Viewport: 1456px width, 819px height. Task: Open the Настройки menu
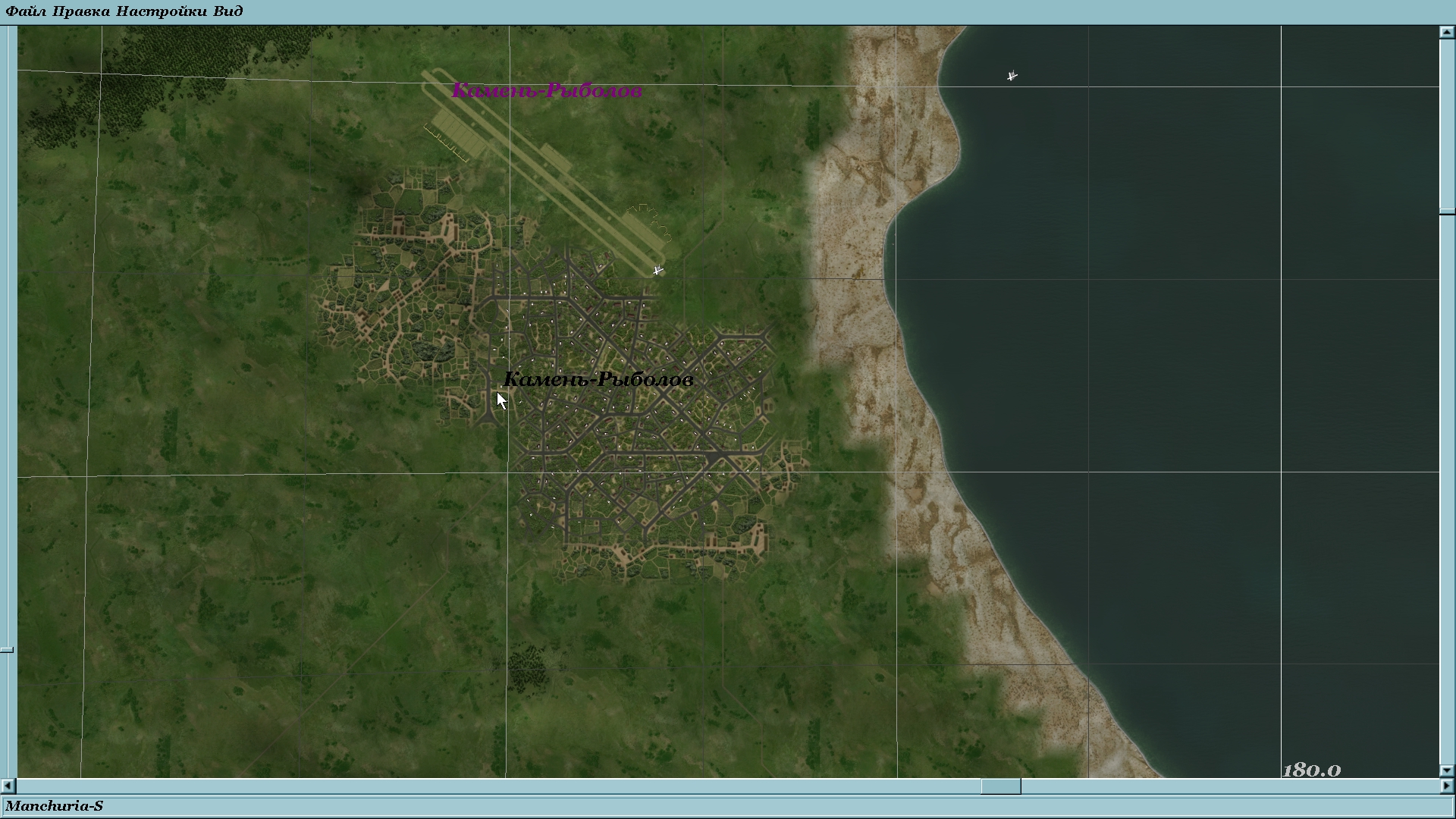tap(159, 11)
